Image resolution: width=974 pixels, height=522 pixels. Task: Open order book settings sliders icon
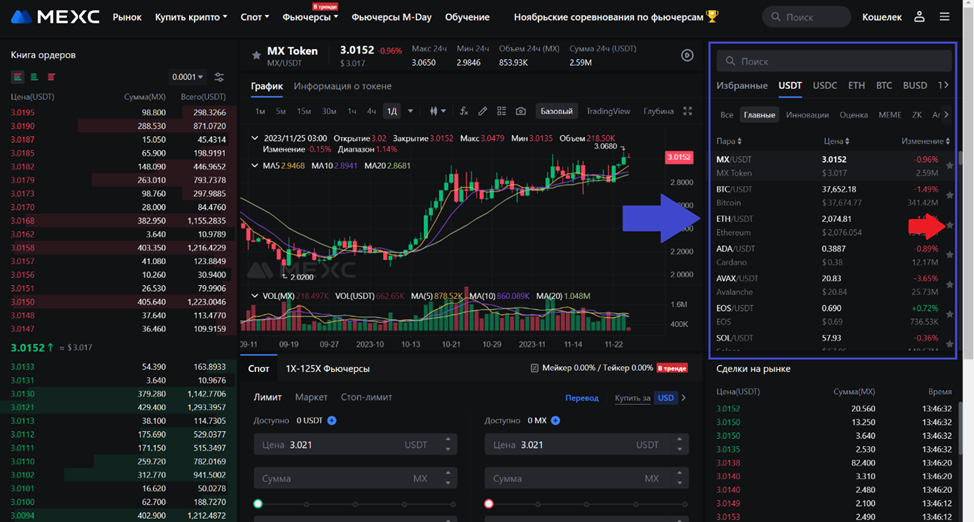pos(219,77)
